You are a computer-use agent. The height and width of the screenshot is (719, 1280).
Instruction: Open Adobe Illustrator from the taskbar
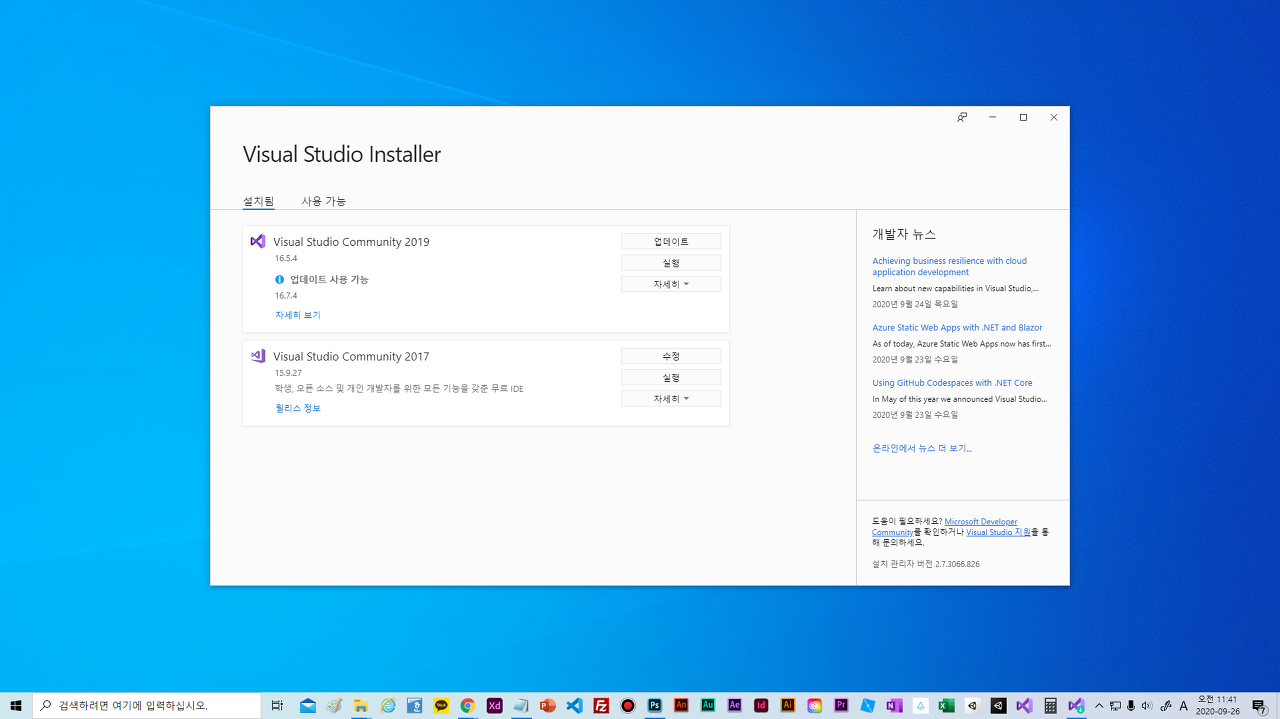[788, 705]
